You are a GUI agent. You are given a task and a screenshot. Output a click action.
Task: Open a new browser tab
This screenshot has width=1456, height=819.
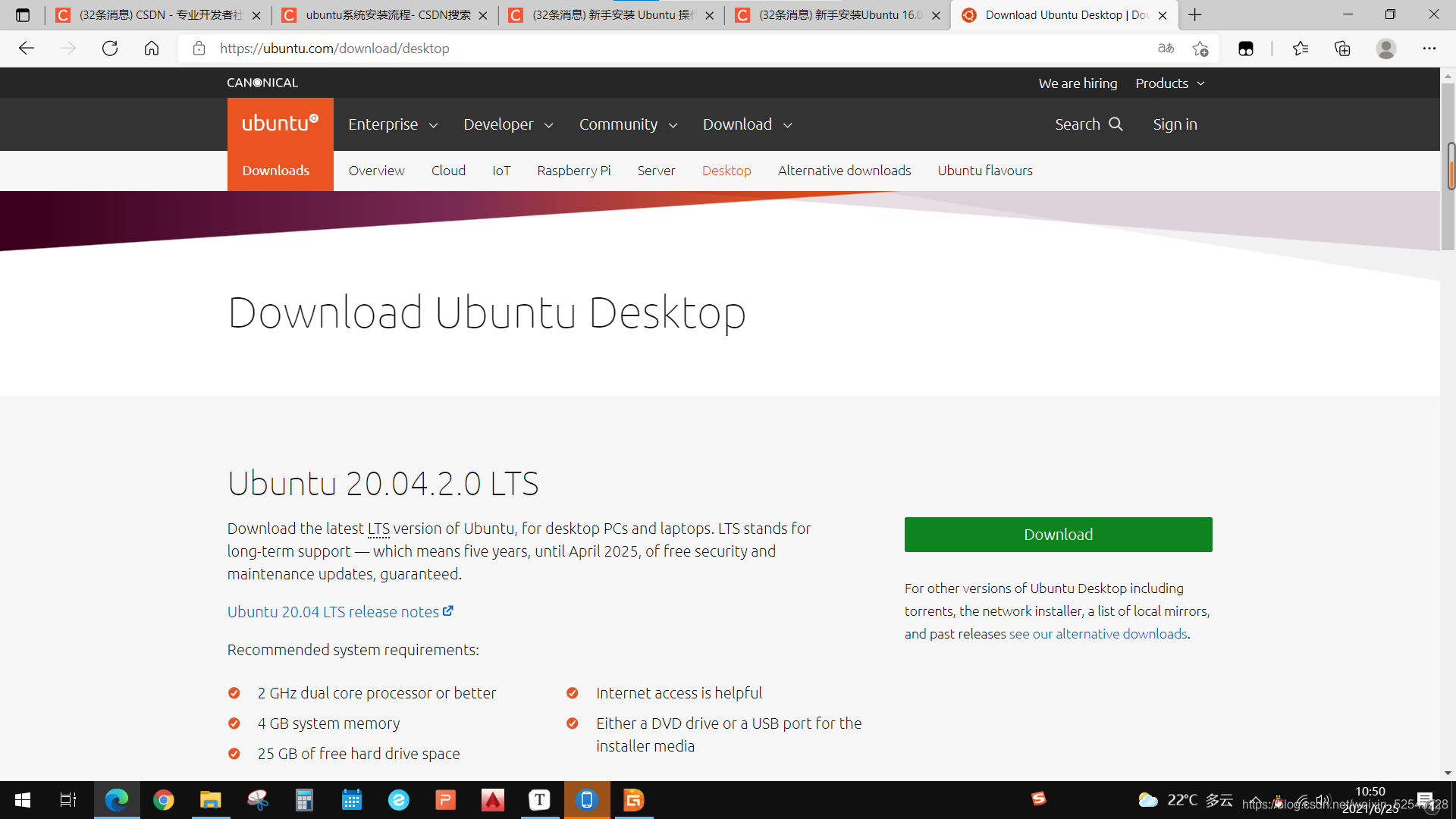click(1195, 15)
